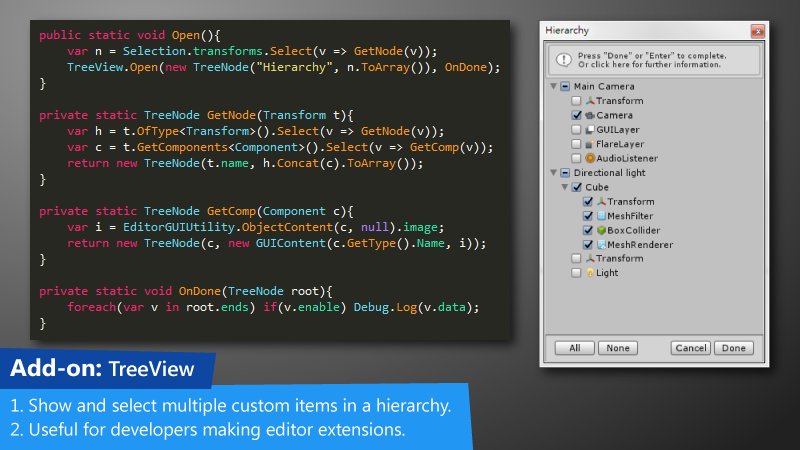This screenshot has width=800, height=450.
Task: Click the green BoxCollider icon
Action: click(602, 230)
